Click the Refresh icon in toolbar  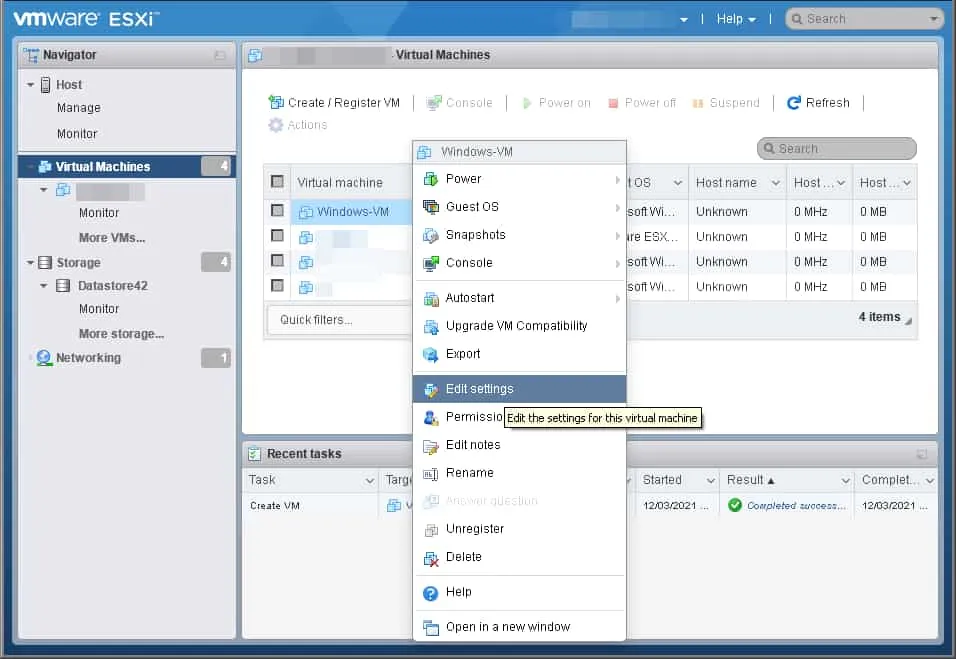coord(794,103)
